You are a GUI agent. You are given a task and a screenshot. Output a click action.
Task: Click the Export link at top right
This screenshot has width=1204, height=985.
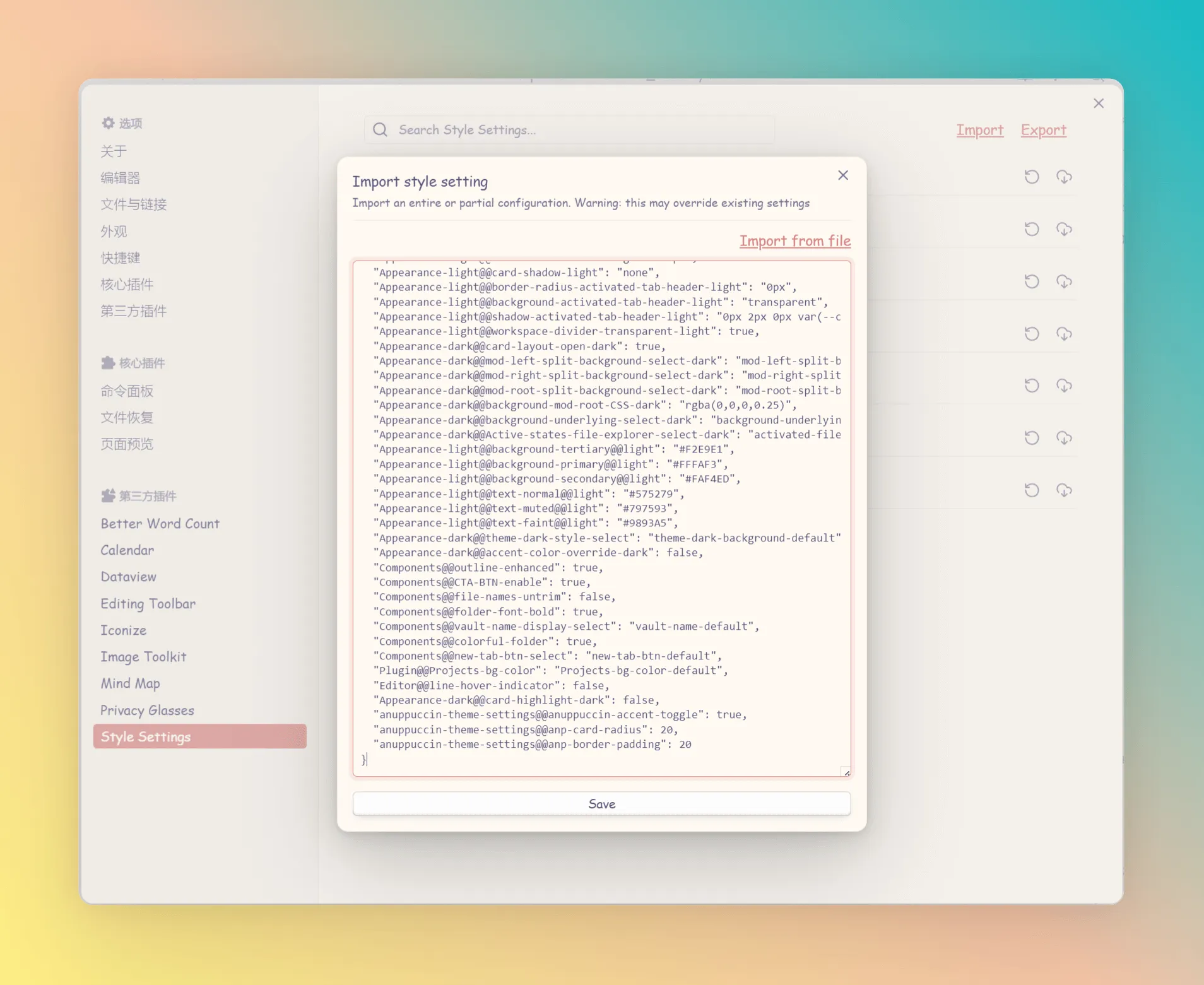1043,130
